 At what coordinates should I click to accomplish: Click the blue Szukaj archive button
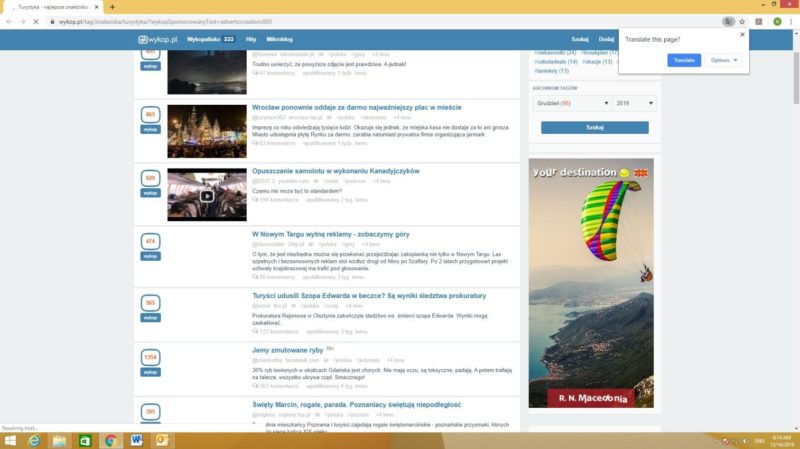coord(594,128)
